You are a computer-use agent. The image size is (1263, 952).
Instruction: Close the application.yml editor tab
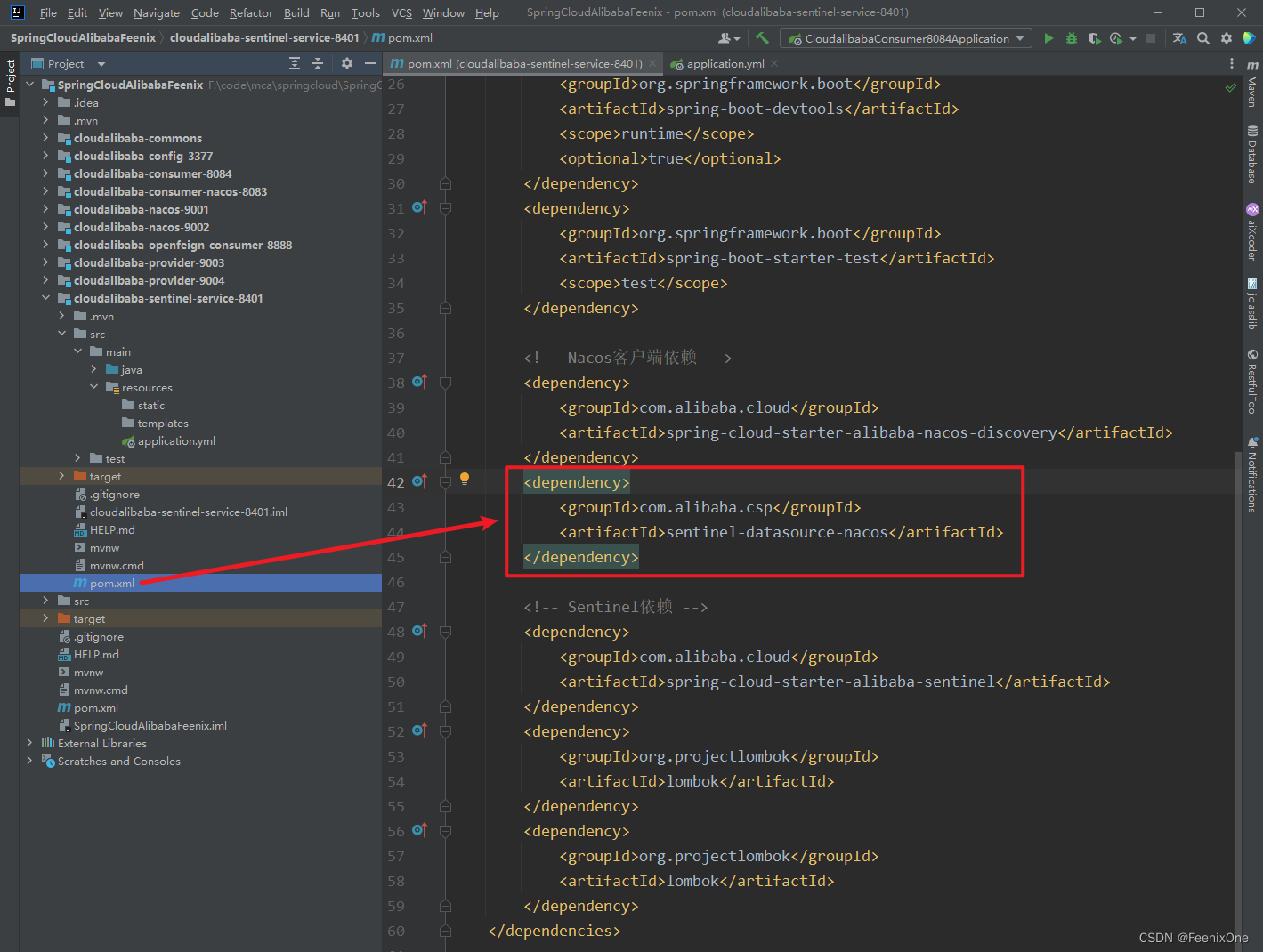click(774, 63)
